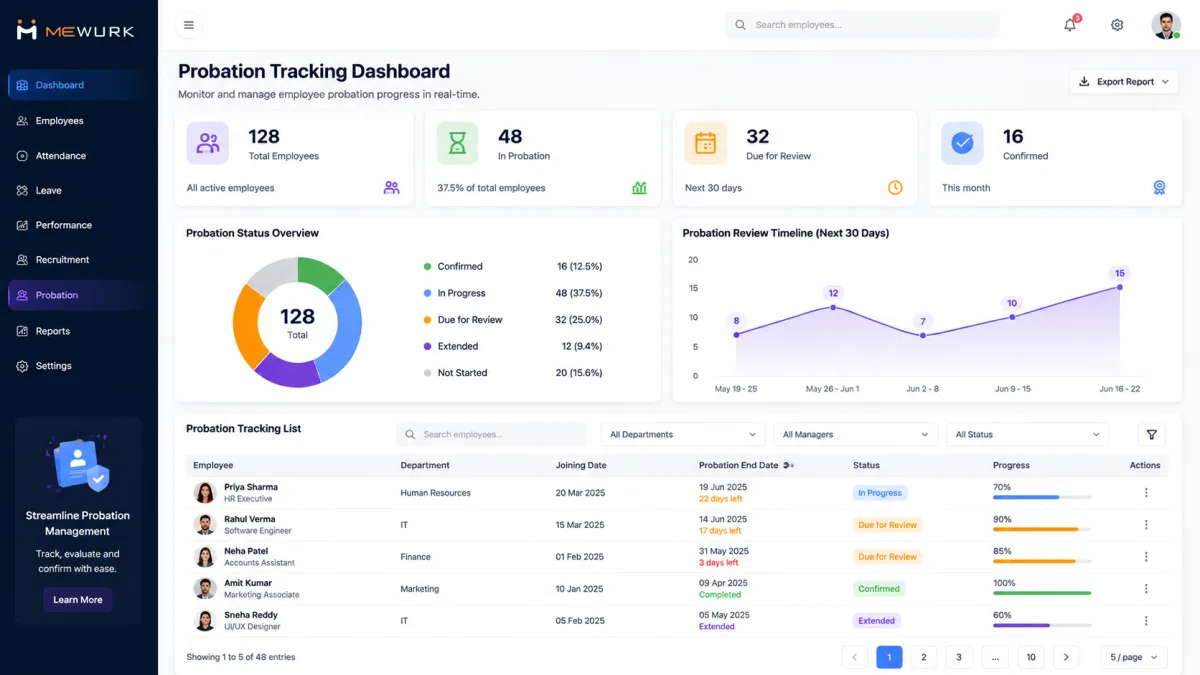Open the filter funnel icon button
This screenshot has width=1200, height=675.
point(1151,434)
